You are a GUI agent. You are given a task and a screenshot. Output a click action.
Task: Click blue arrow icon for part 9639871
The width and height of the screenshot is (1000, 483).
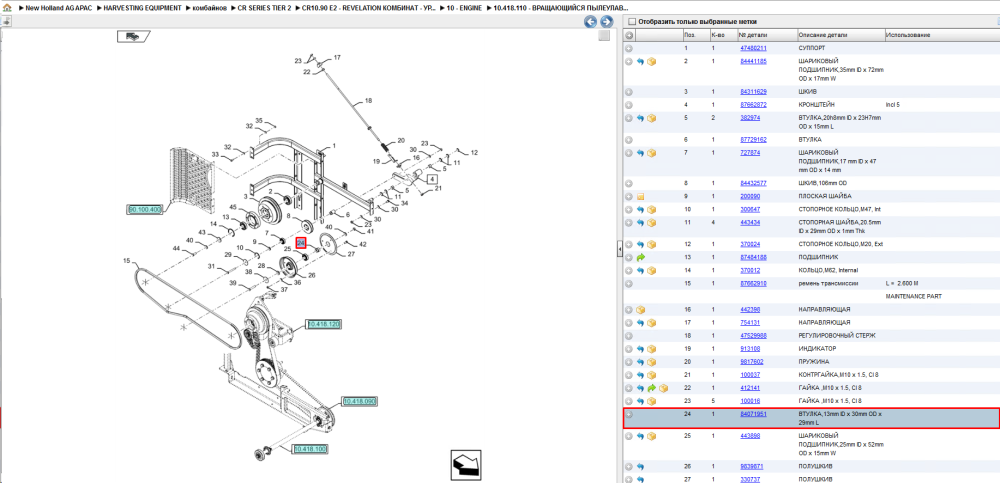coord(640,467)
